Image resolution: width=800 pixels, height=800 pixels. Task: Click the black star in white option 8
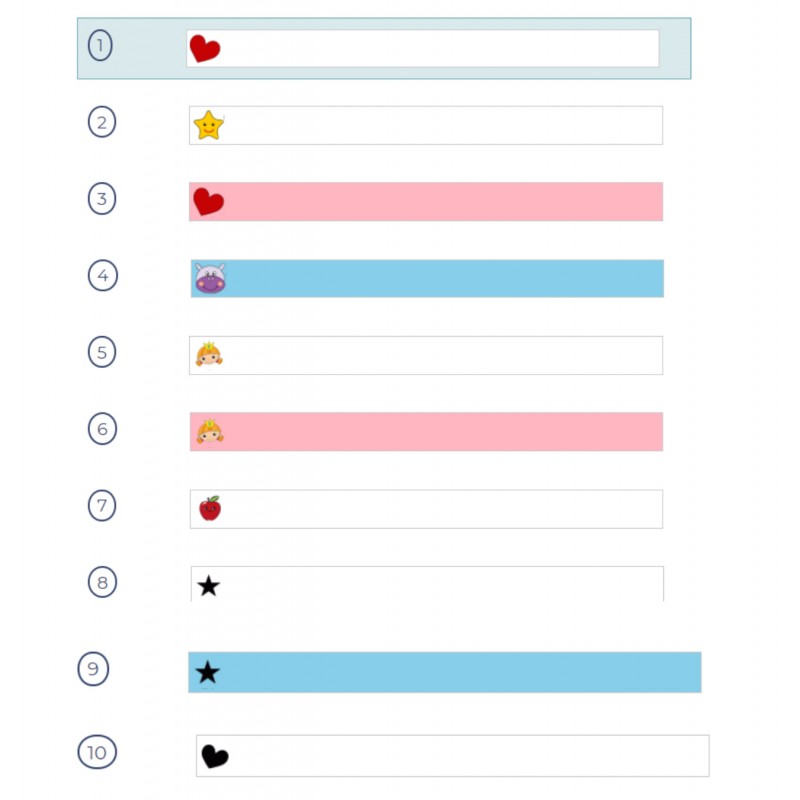pos(208,586)
